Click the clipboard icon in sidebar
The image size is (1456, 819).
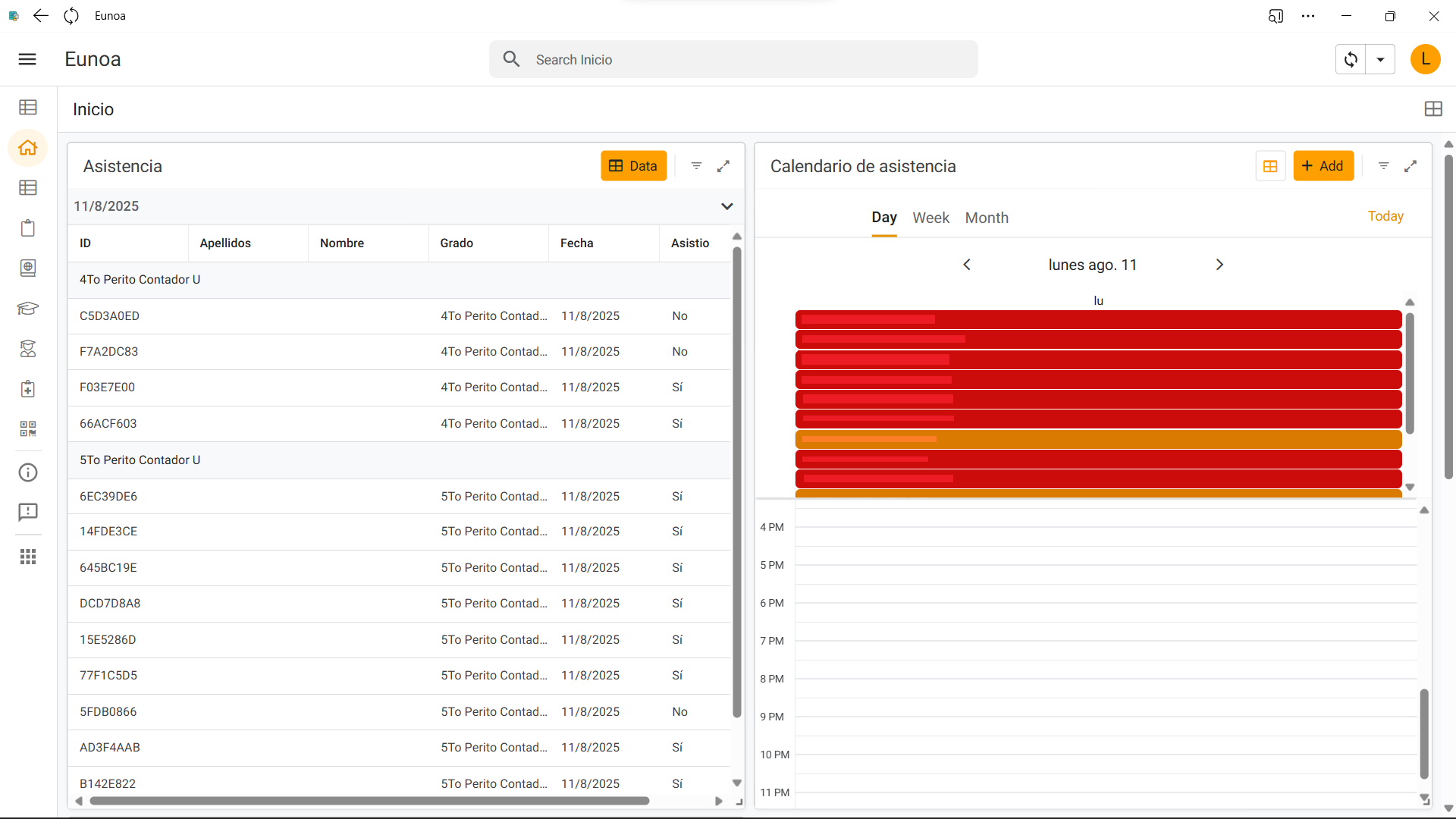tap(28, 228)
